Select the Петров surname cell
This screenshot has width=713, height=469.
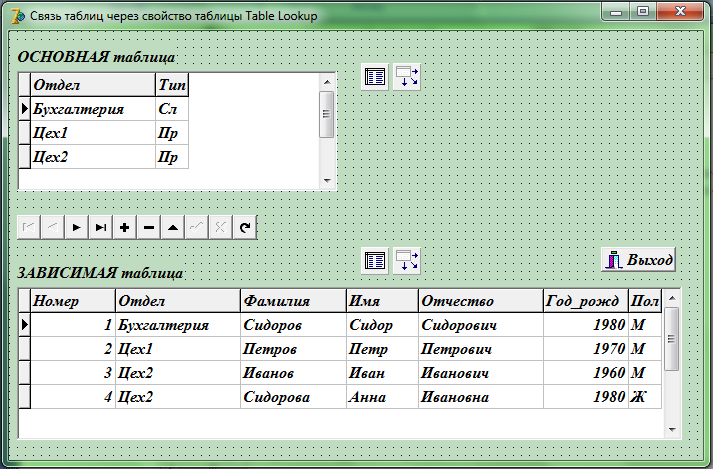[x=293, y=349]
